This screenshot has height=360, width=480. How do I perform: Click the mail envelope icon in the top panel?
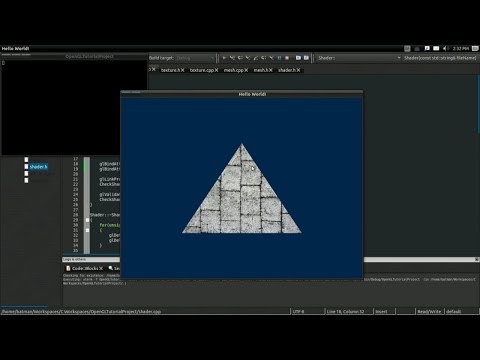tap(436, 49)
